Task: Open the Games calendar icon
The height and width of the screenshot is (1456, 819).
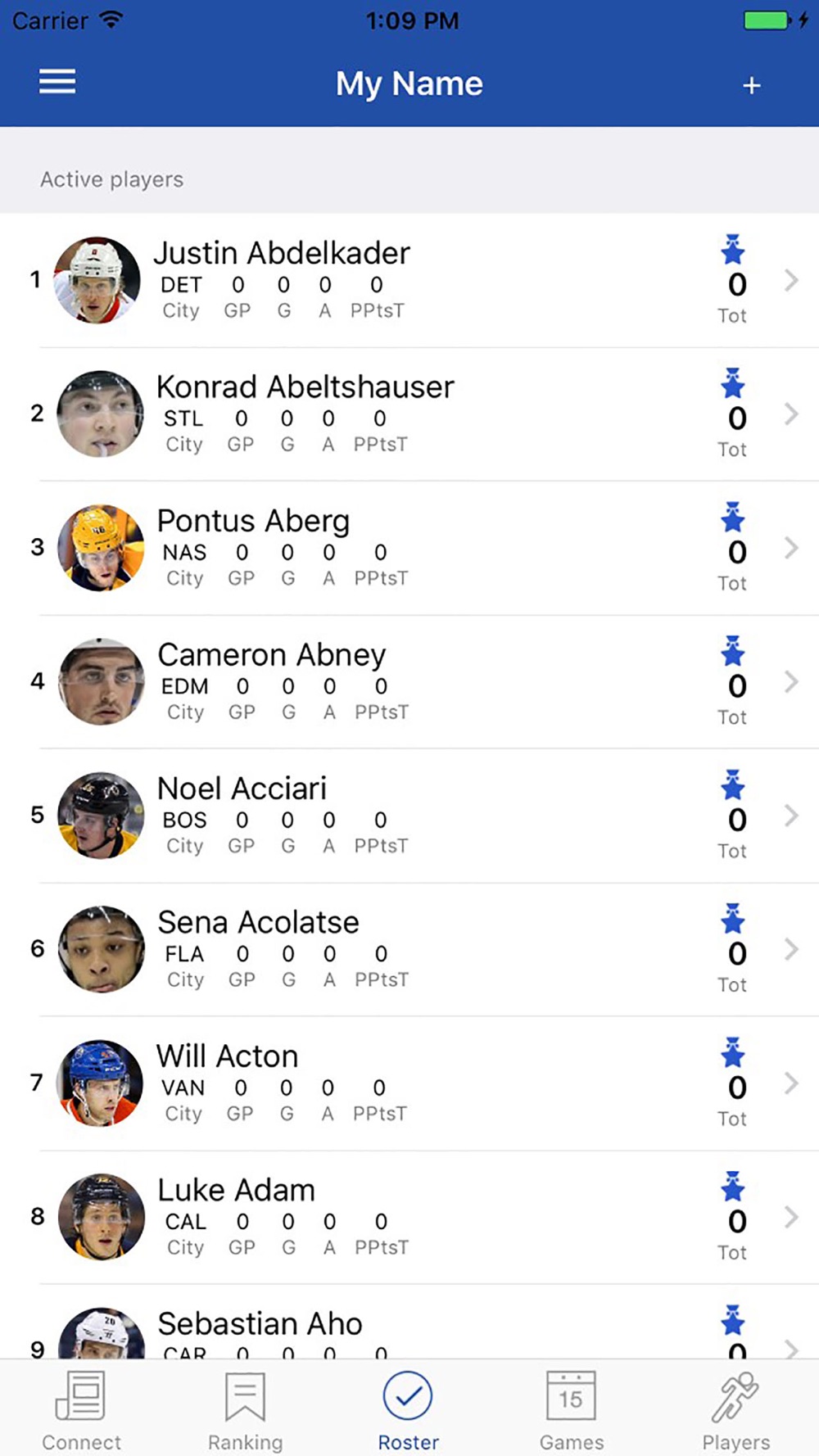Action: 571,1397
